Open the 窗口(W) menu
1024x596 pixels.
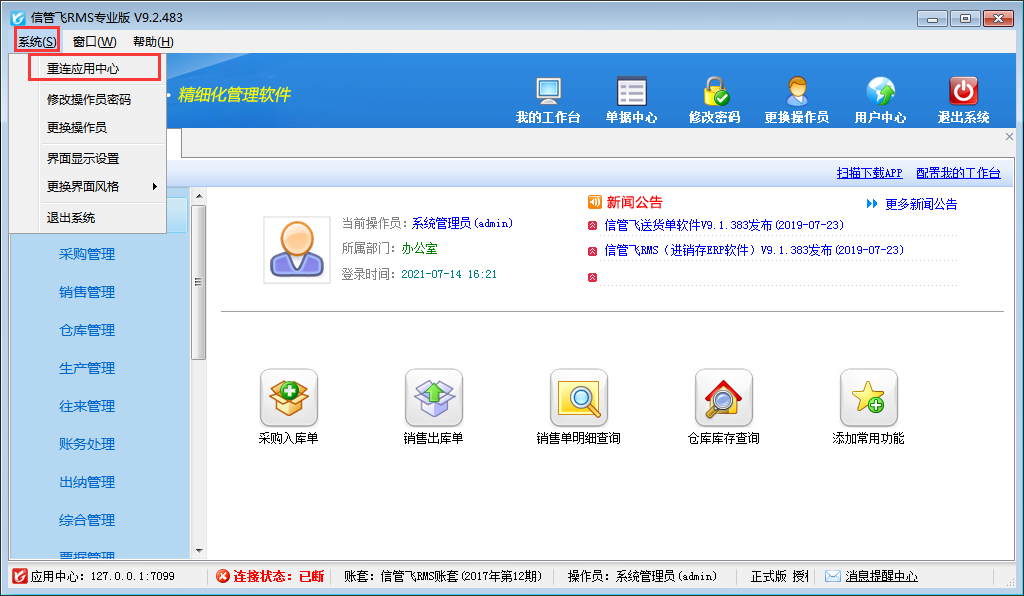tap(94, 41)
